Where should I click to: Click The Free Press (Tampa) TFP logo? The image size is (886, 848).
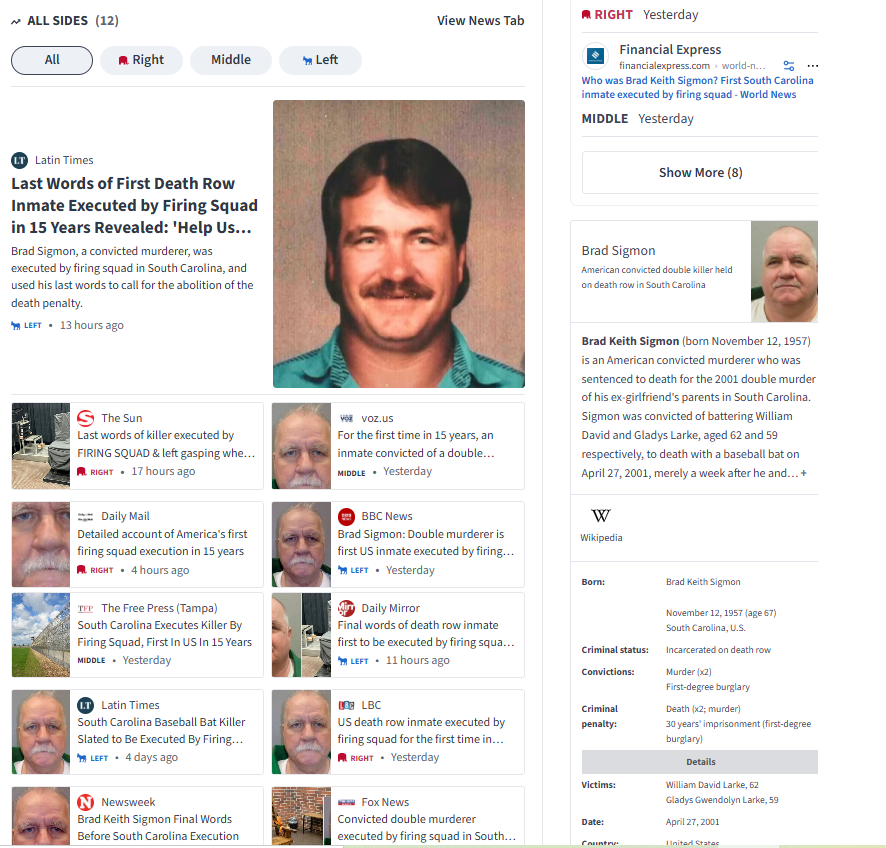[85, 608]
